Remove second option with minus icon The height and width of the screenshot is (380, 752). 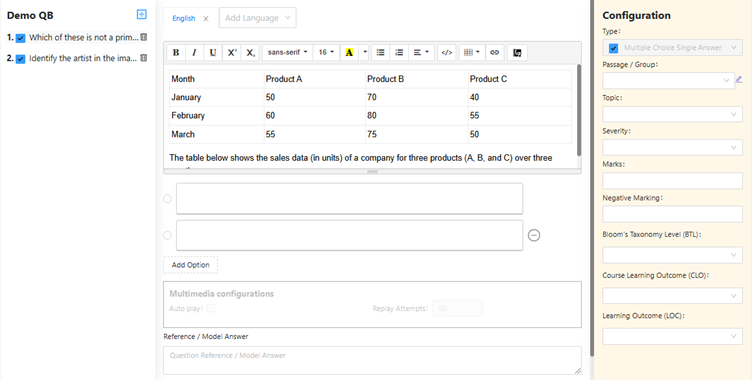coord(534,235)
